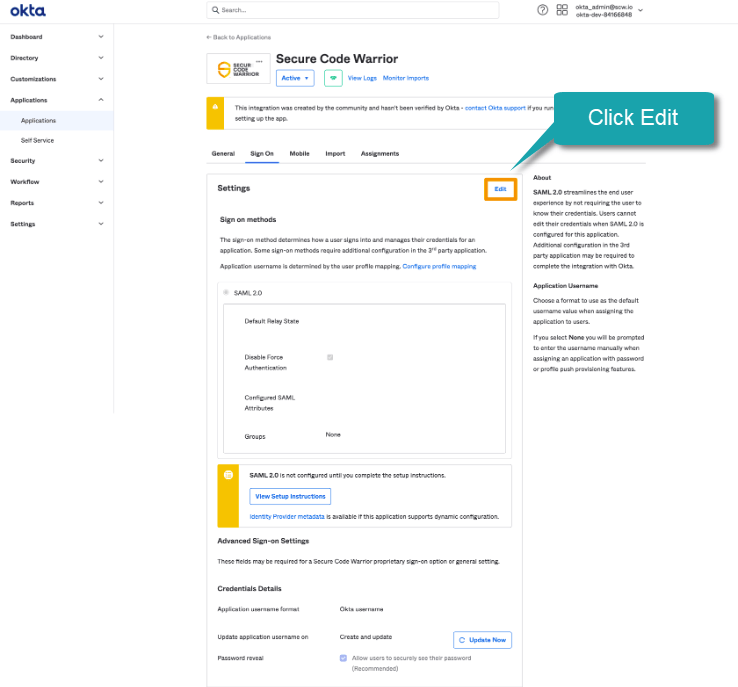Click the Back to Applications arrow
Screen dimensions: 738x687
209,37
